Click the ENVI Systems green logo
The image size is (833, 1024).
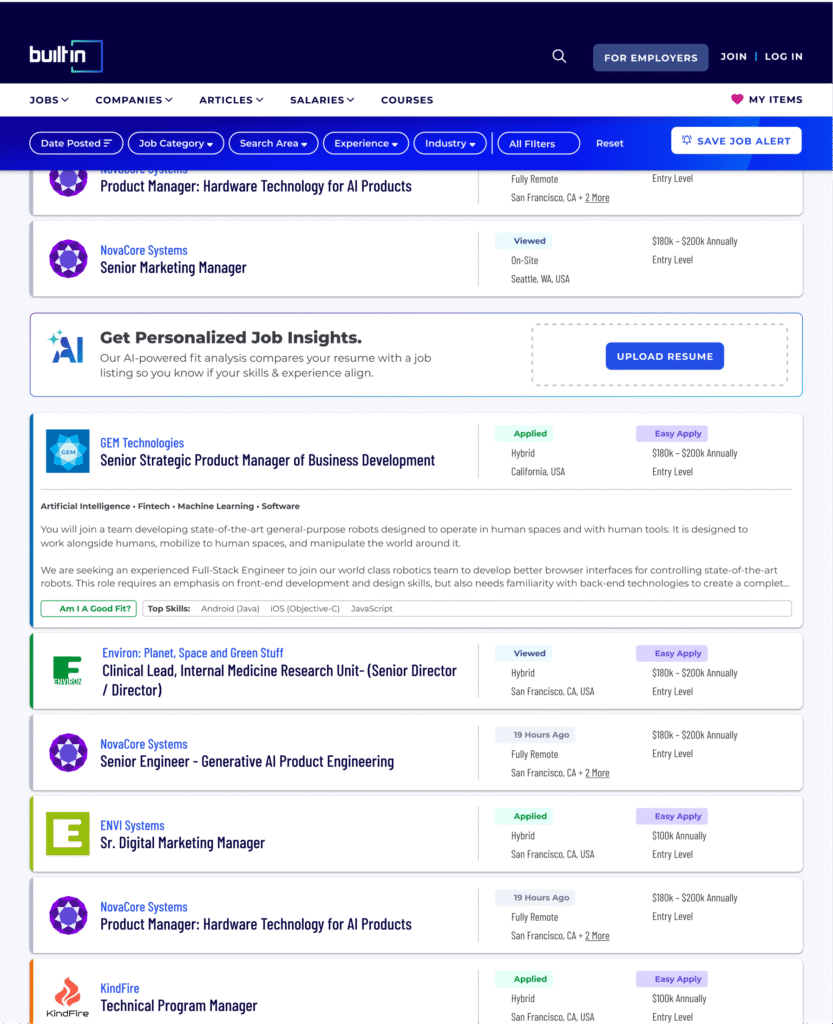(x=68, y=833)
